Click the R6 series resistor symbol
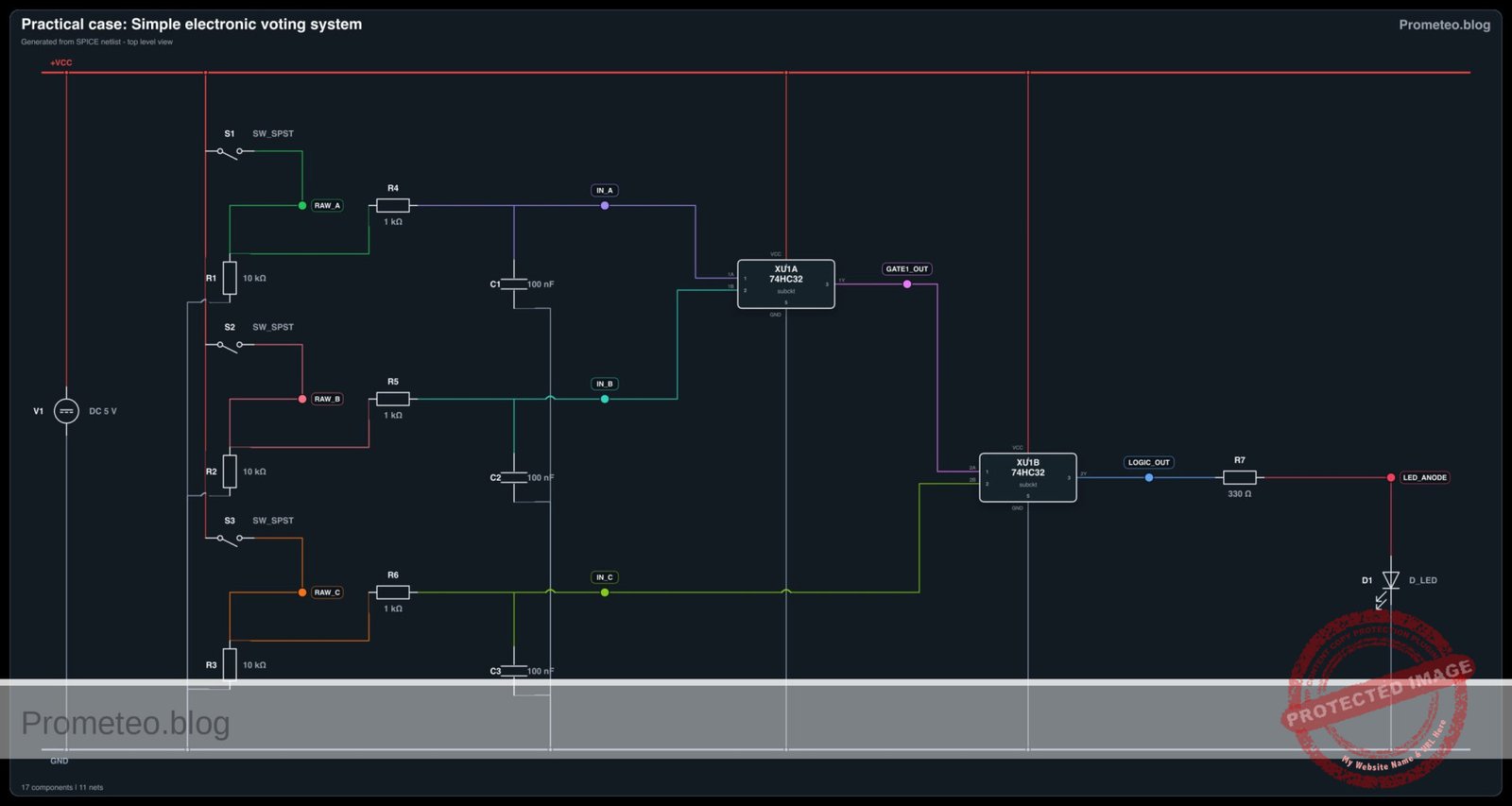This screenshot has height=806, width=1512. [x=393, y=592]
